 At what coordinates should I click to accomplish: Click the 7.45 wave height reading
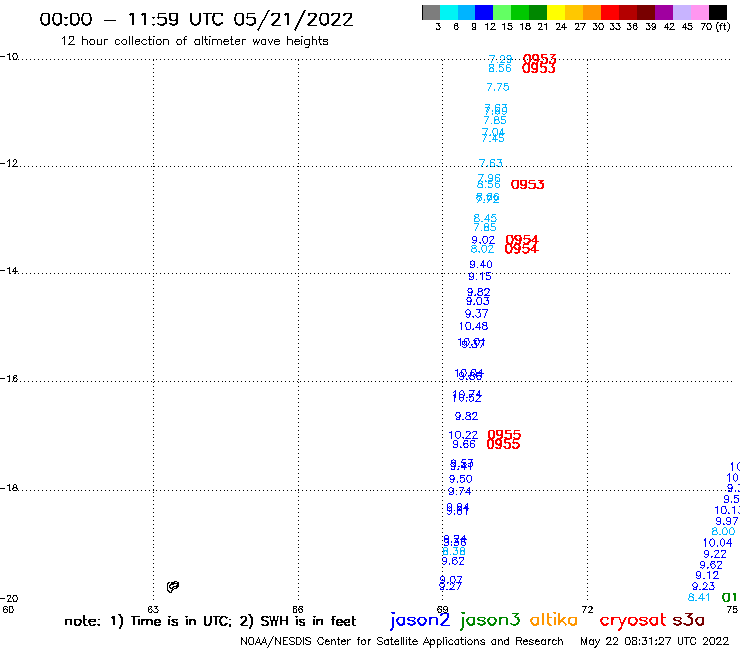[x=493, y=138]
